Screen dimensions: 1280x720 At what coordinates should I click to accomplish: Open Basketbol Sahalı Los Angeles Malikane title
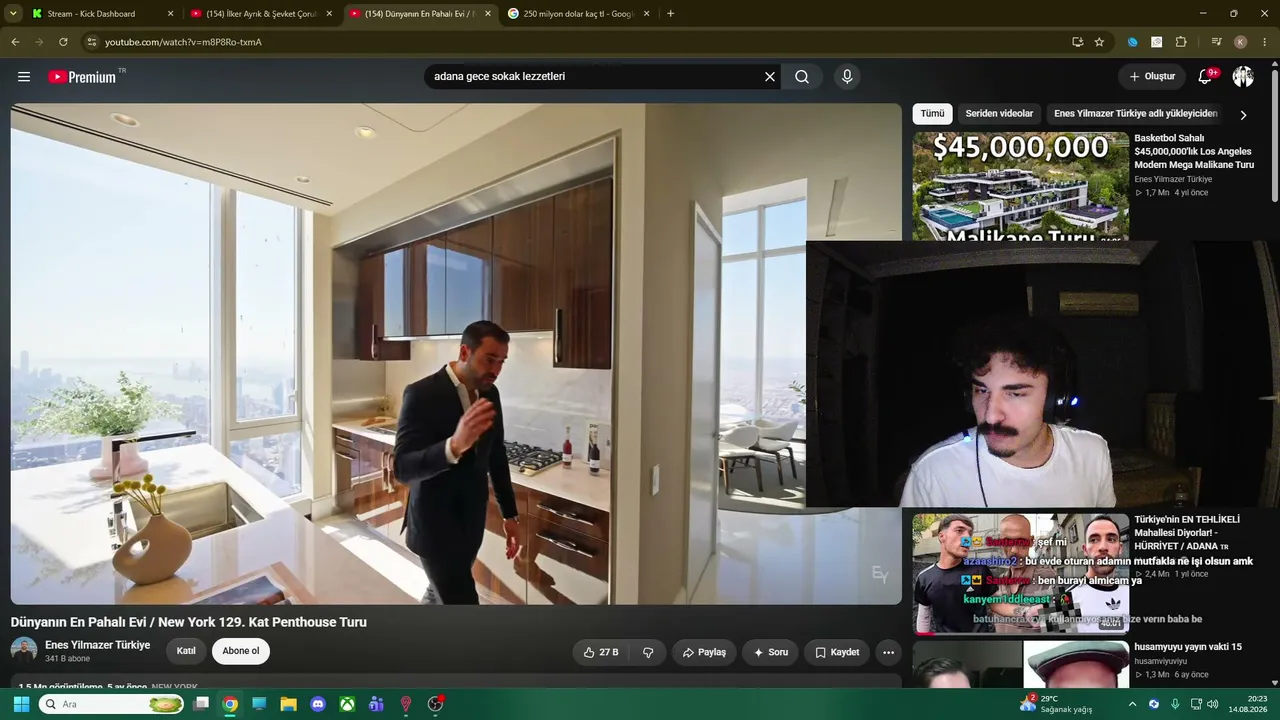[1194, 151]
